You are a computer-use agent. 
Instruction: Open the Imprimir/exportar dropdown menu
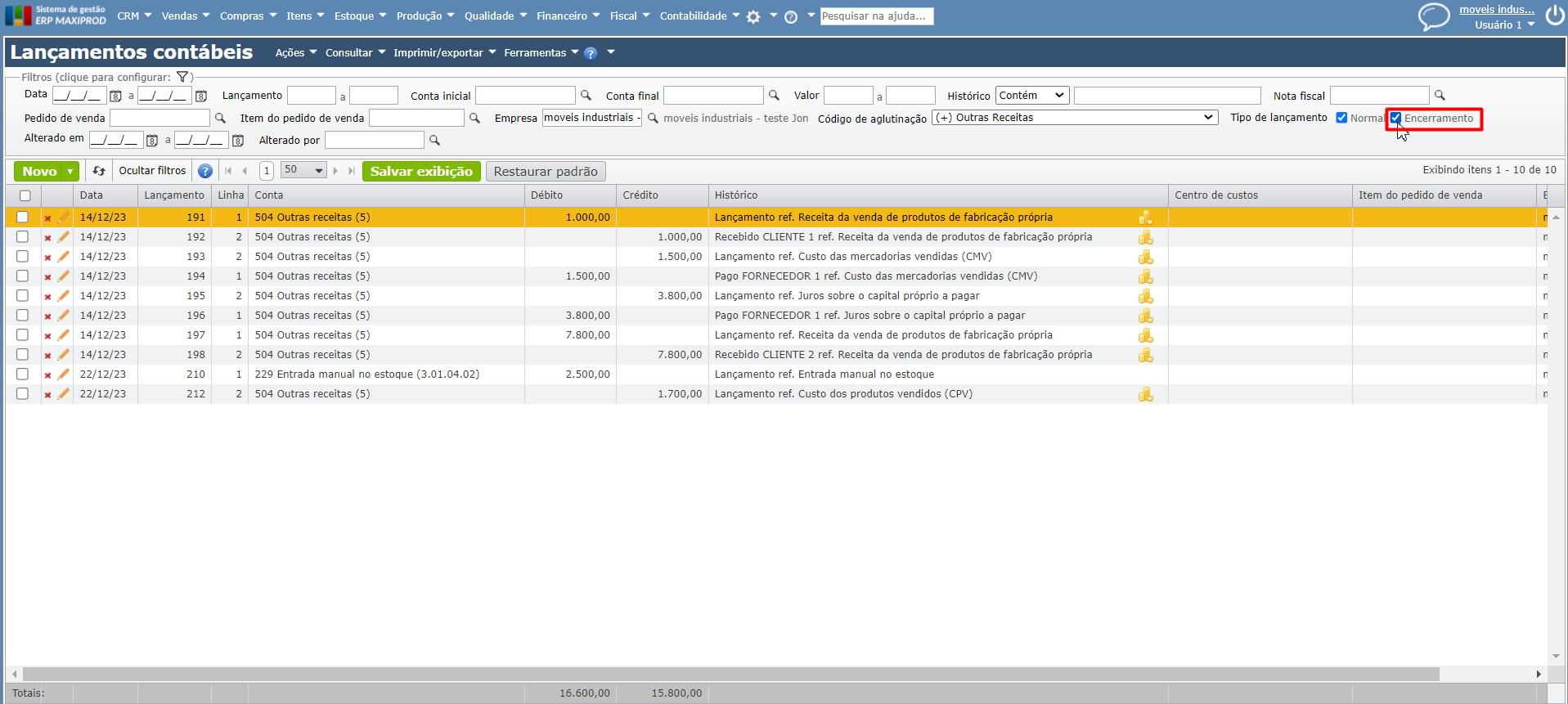pyautogui.click(x=445, y=53)
